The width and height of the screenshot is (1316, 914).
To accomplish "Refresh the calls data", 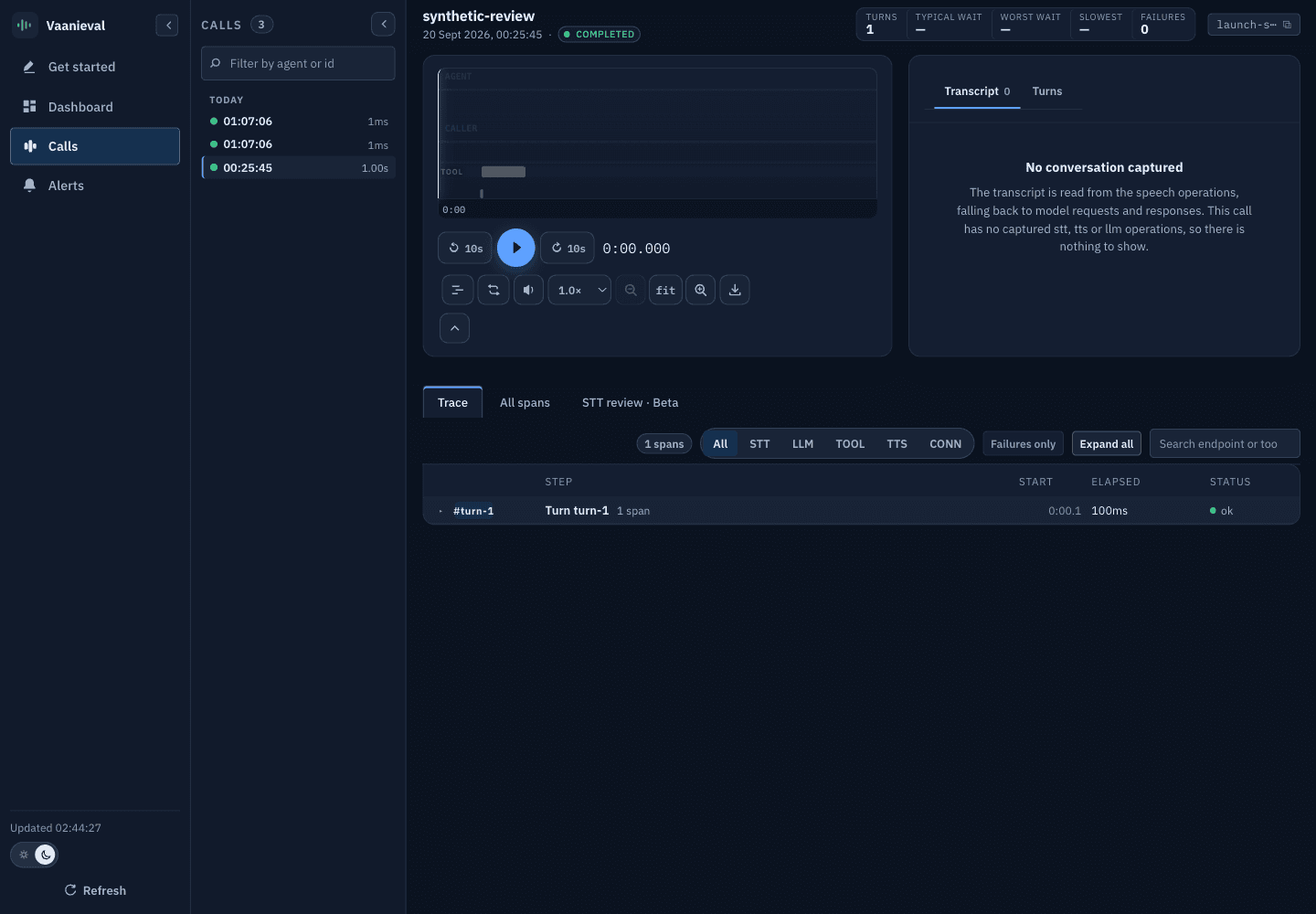I will click(x=95, y=890).
